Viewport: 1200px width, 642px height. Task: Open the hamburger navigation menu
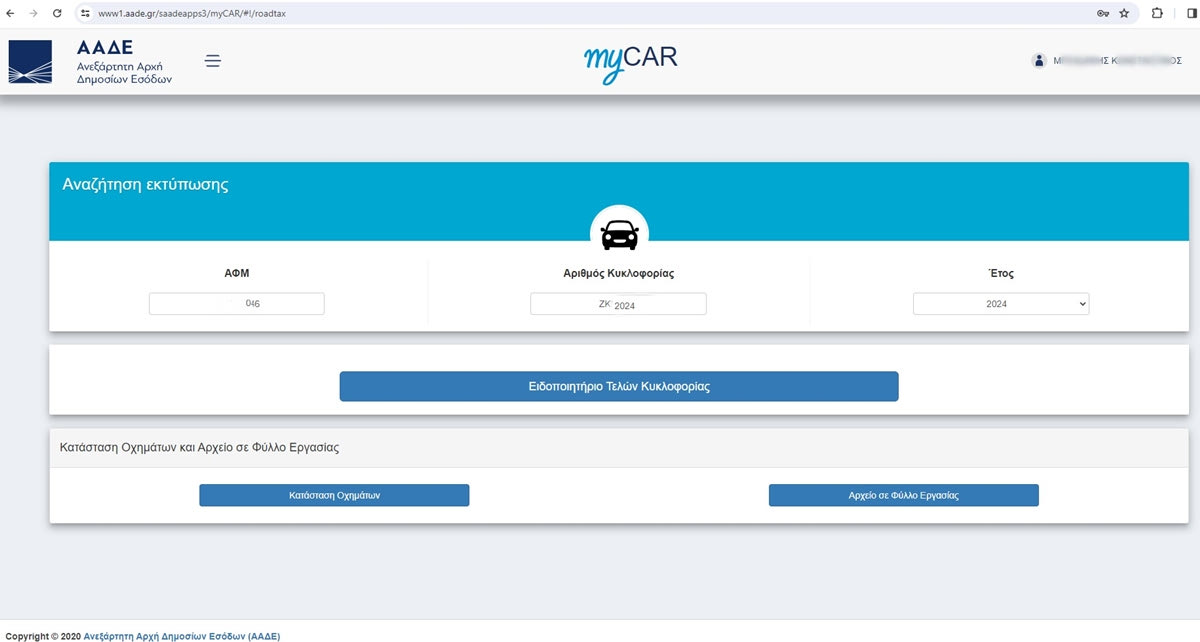212,61
